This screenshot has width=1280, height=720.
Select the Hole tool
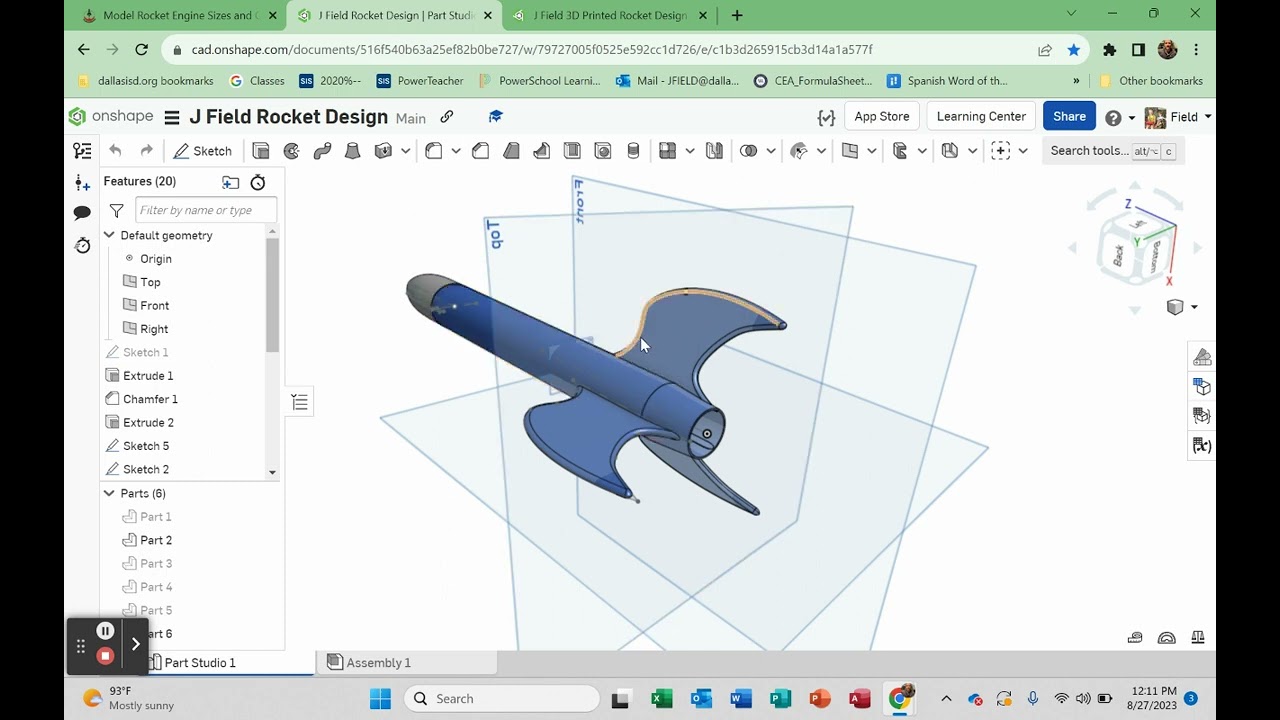(x=603, y=151)
